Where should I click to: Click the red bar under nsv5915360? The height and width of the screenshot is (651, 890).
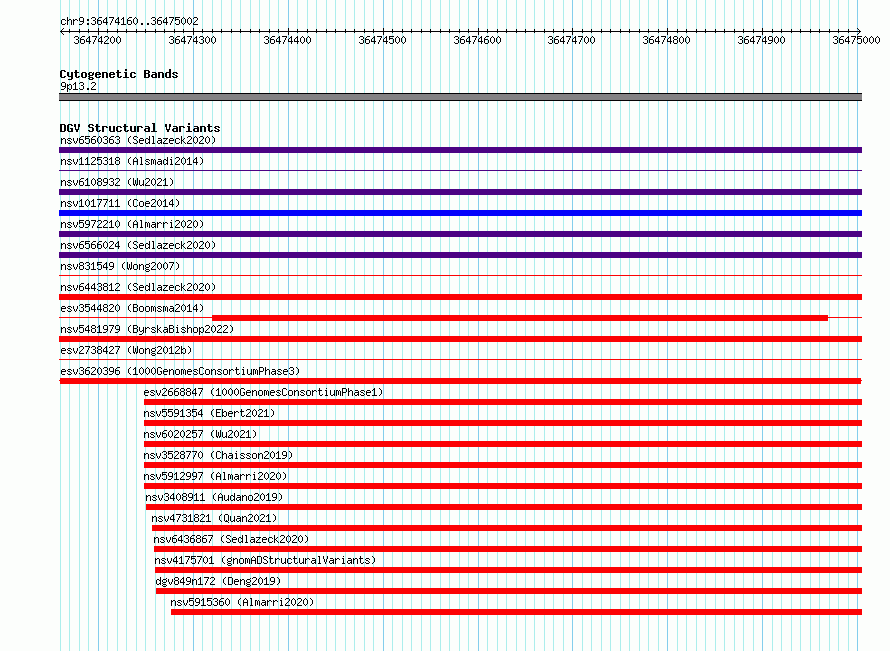(x=517, y=612)
